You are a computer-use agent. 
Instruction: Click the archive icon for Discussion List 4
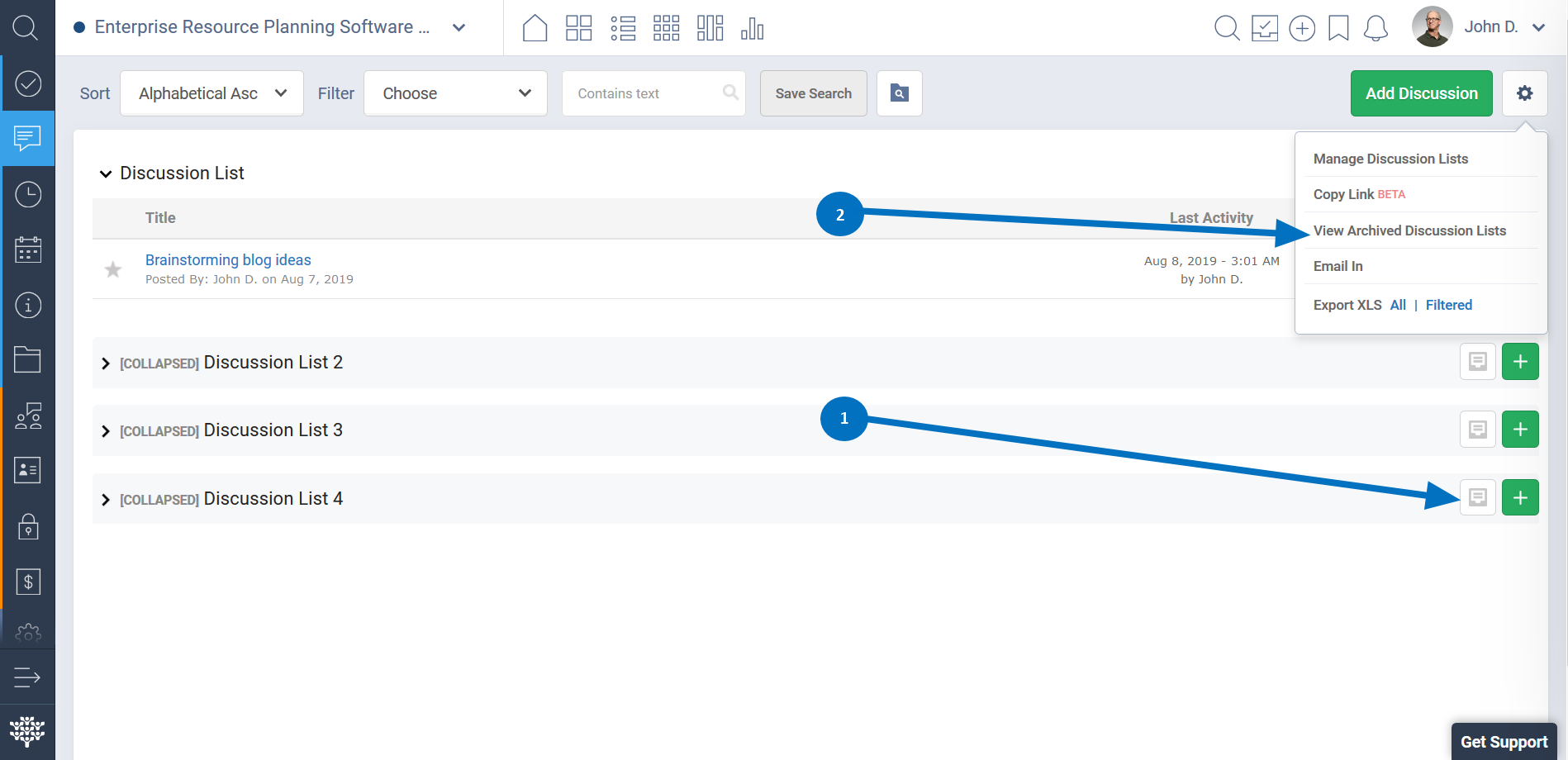pyautogui.click(x=1477, y=497)
